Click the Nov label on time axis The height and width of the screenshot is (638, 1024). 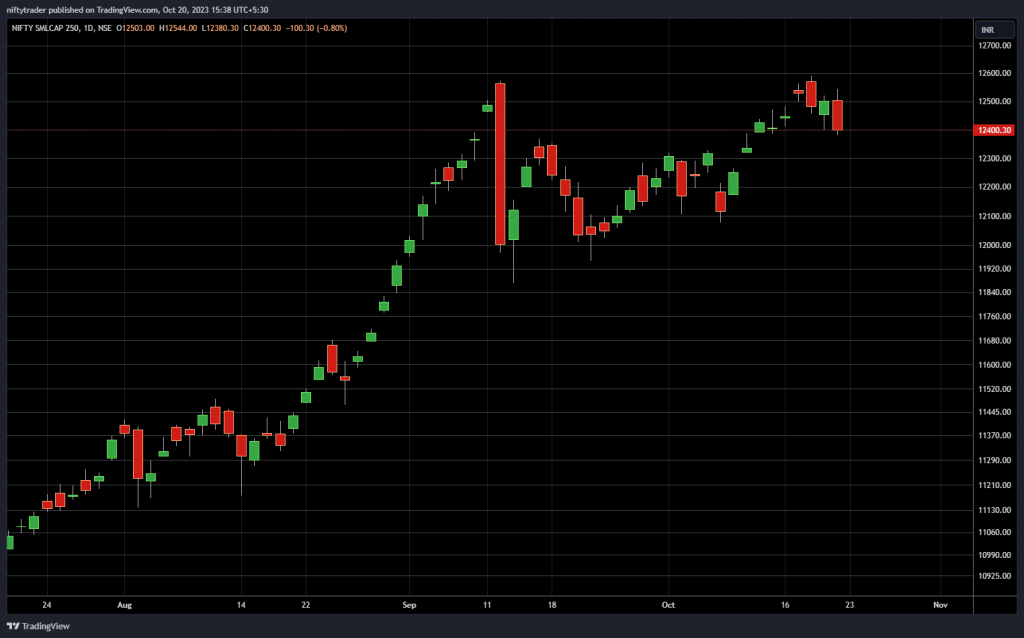coord(940,605)
